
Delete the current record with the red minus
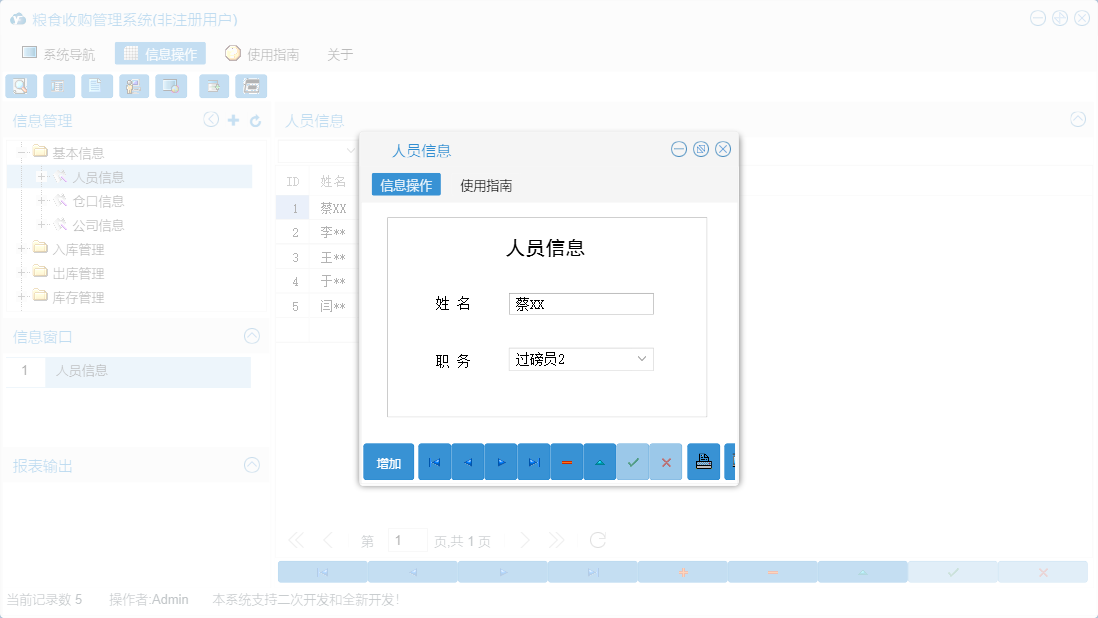click(x=566, y=461)
